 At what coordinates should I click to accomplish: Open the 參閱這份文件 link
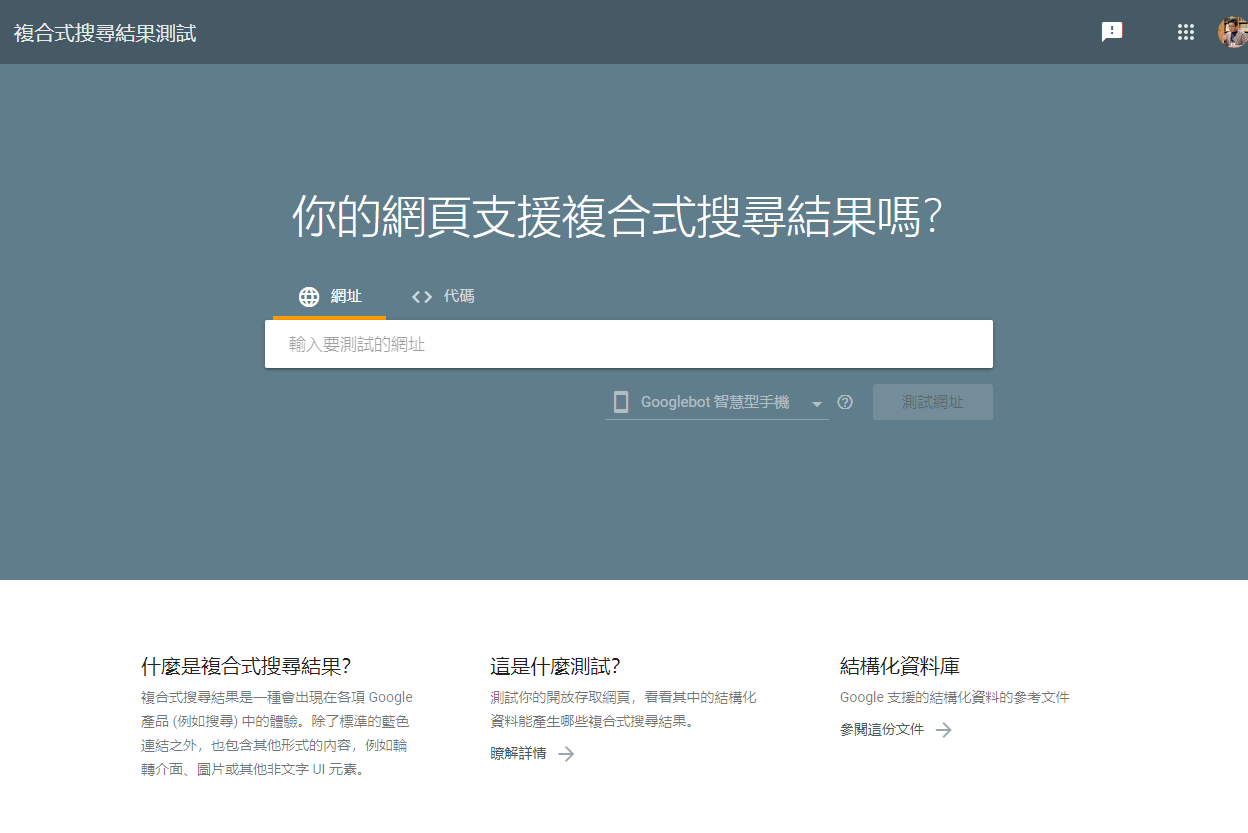click(x=881, y=730)
